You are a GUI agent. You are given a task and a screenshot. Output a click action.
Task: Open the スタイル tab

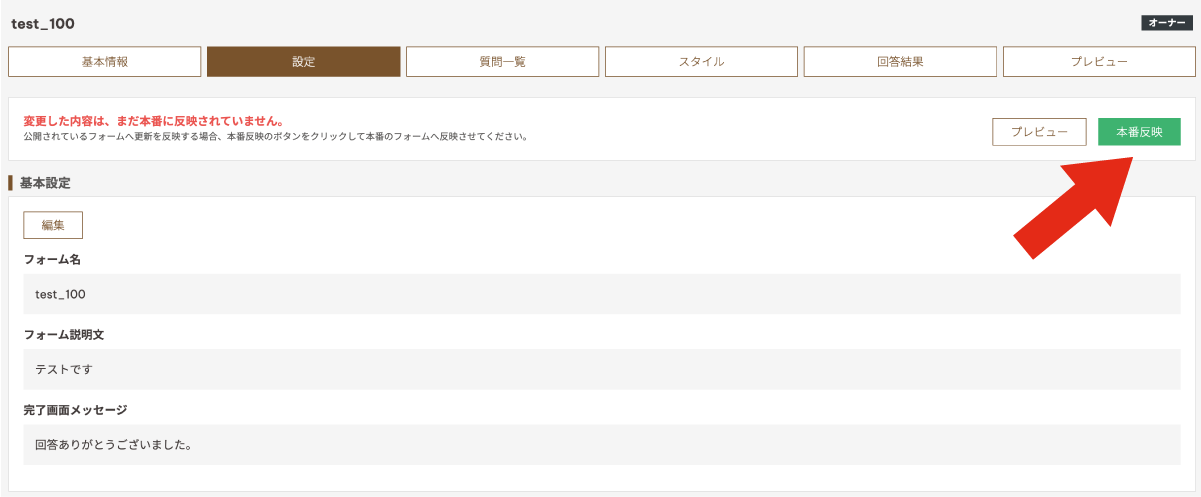pyautogui.click(x=702, y=61)
